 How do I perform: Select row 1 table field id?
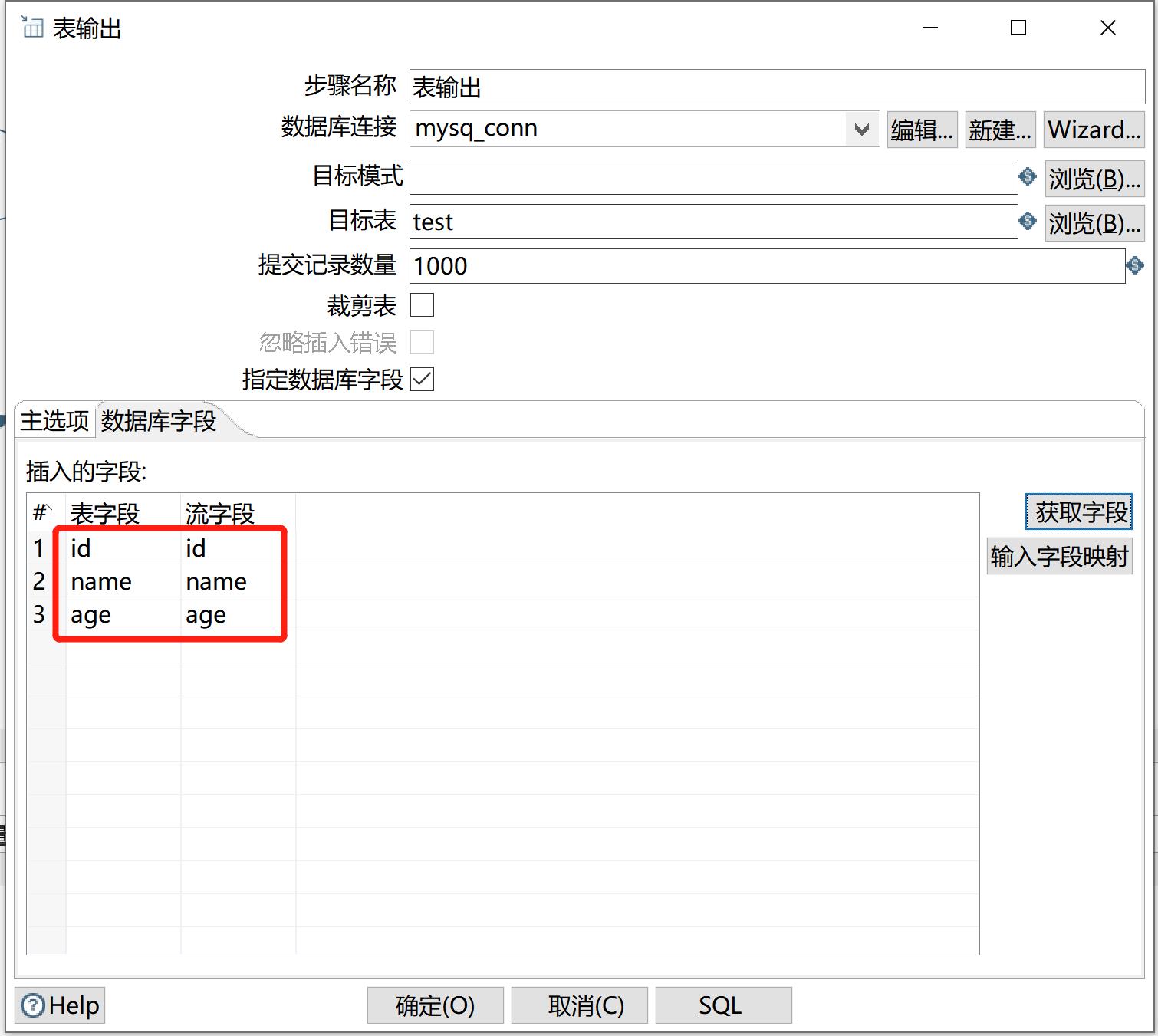tap(123, 548)
